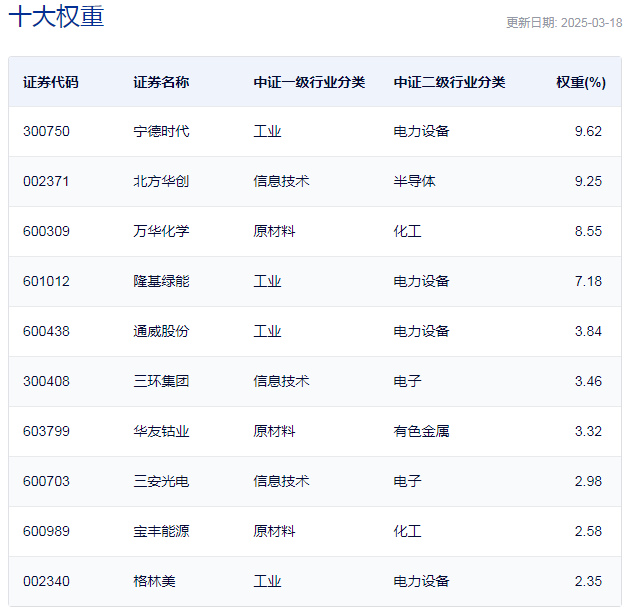Click the 中证二级行业分类 column header
Viewport: 629px width, 612px height.
point(449,82)
